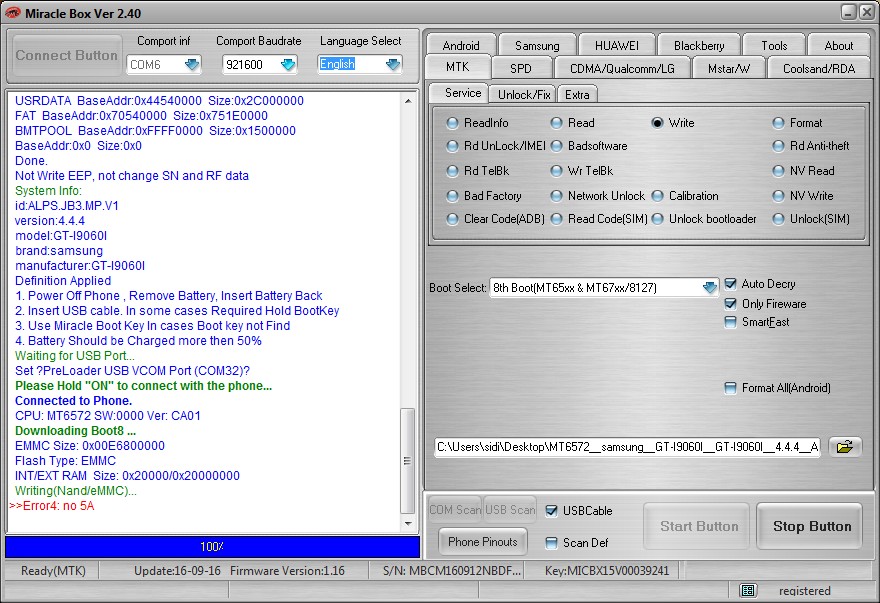This screenshot has width=880, height=603.
Task: Toggle Only Fireware checkbox
Action: coord(730,304)
